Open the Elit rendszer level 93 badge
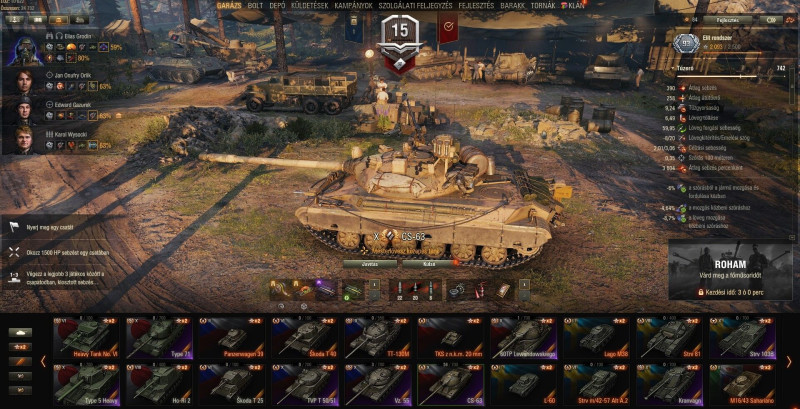Screen dimensions: 800x409 coord(686,44)
